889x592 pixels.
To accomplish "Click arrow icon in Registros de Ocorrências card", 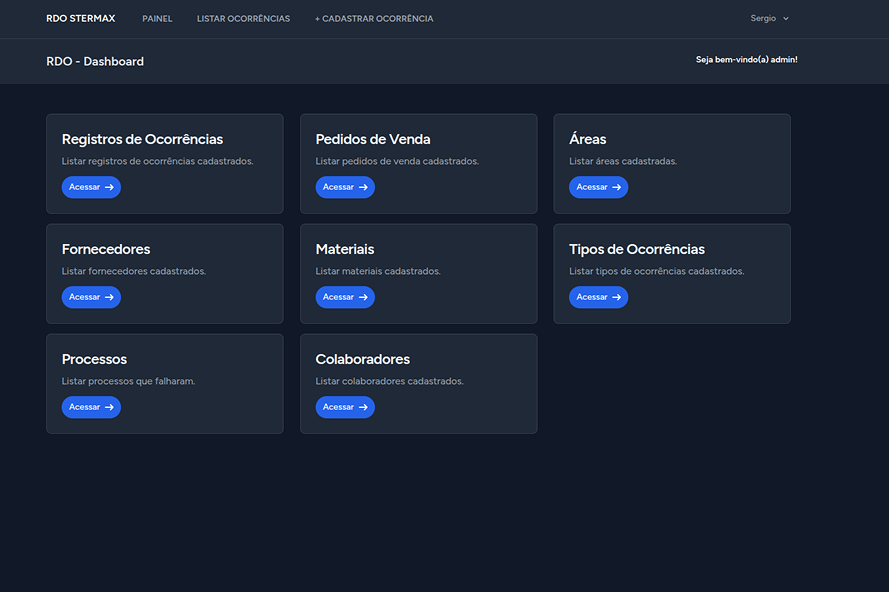I will [x=110, y=187].
